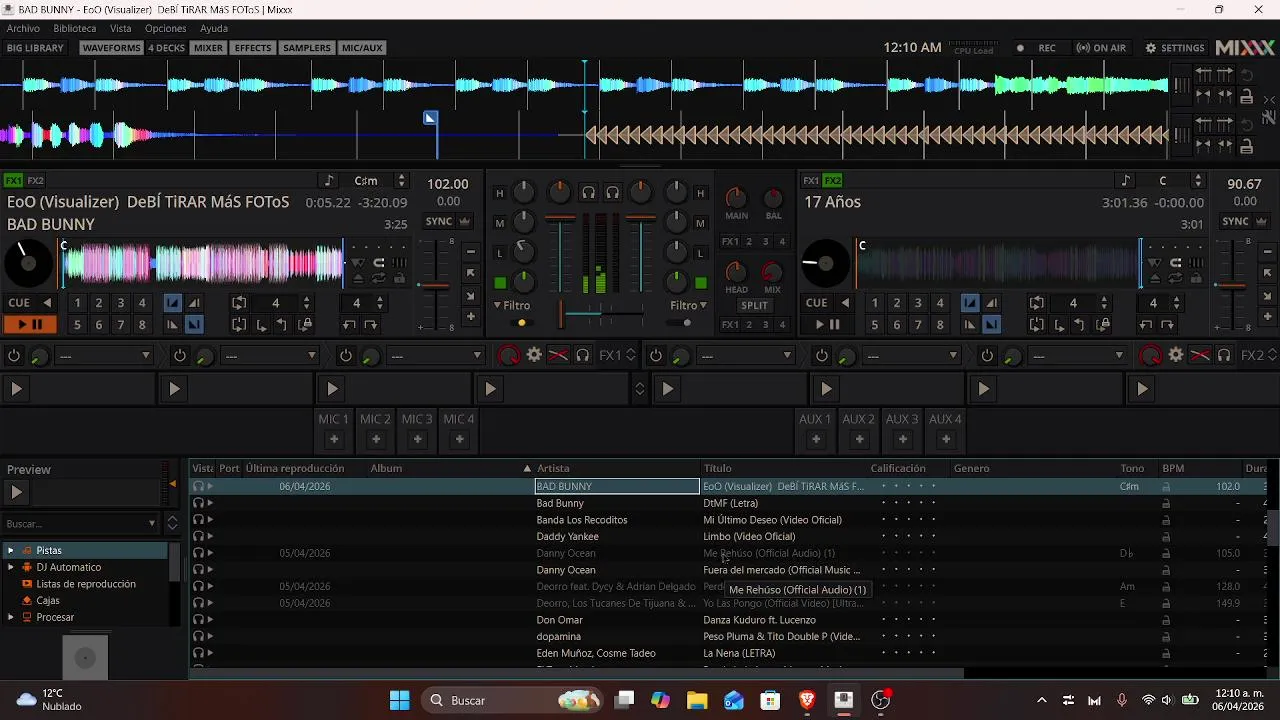Image resolution: width=1280 pixels, height=720 pixels.
Task: Click CUE button on the 17 Años deck
Action: [817, 303]
